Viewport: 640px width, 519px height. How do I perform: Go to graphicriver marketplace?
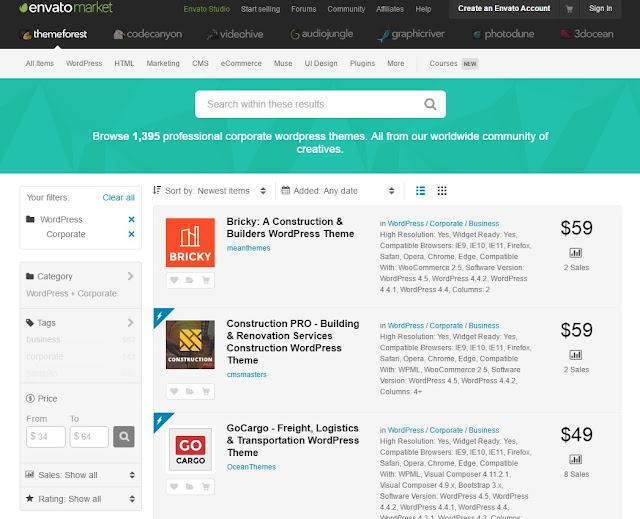tap(411, 34)
